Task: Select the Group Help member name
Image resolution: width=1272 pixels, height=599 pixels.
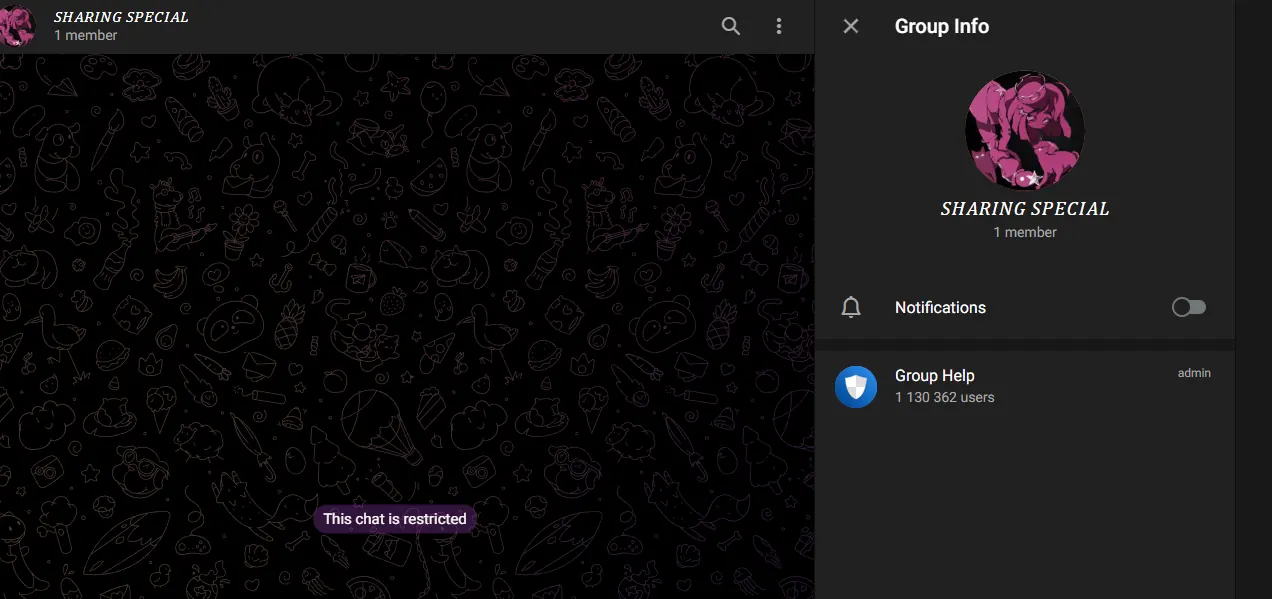Action: coord(934,375)
